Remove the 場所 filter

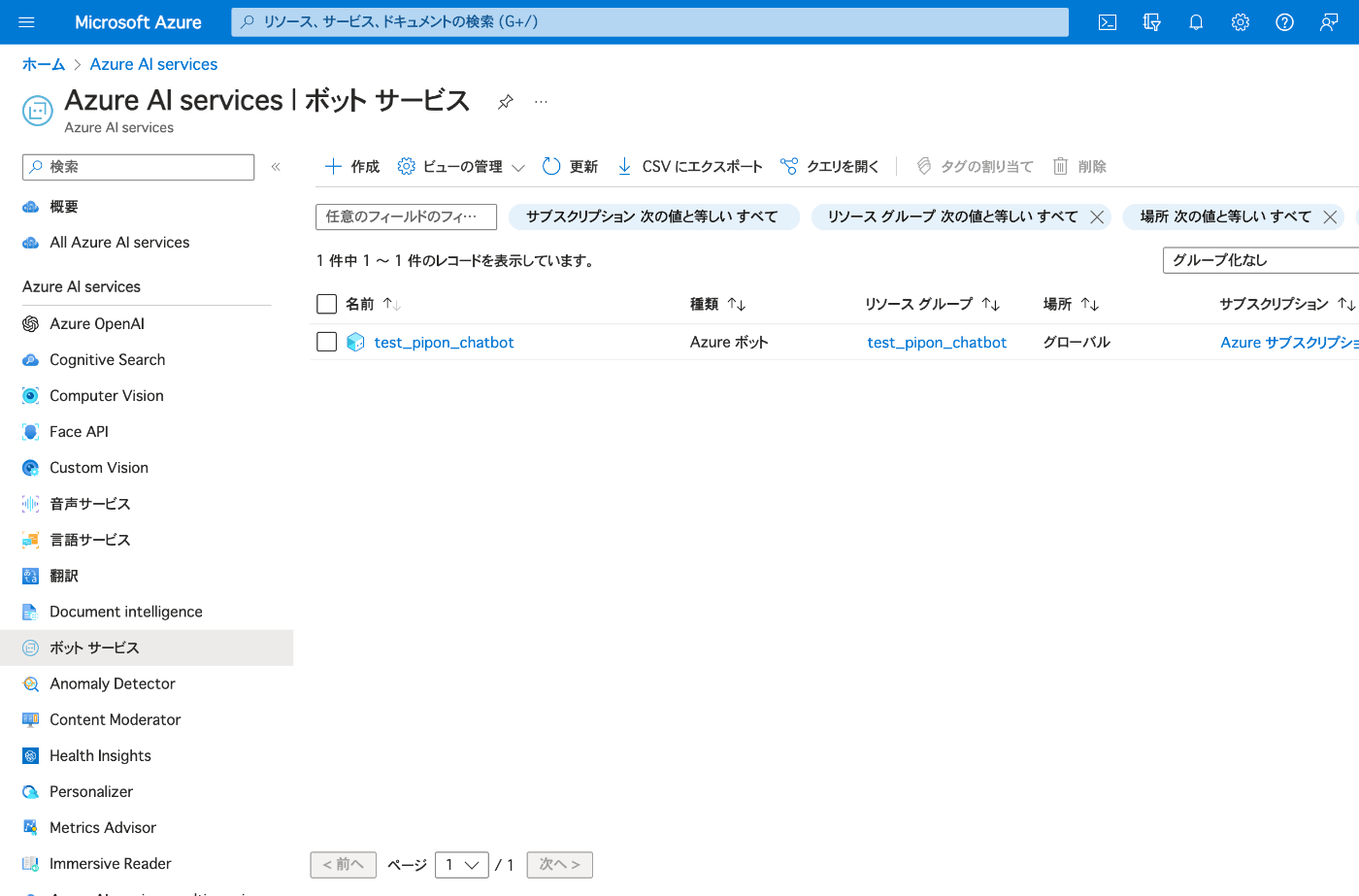pos(1330,217)
